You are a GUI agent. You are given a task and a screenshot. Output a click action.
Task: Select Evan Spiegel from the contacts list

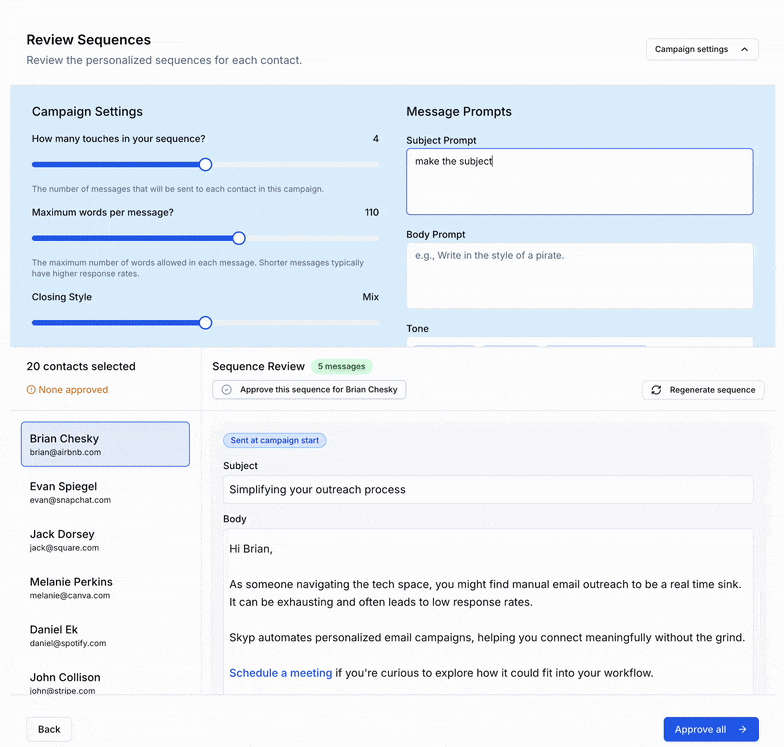tap(105, 492)
